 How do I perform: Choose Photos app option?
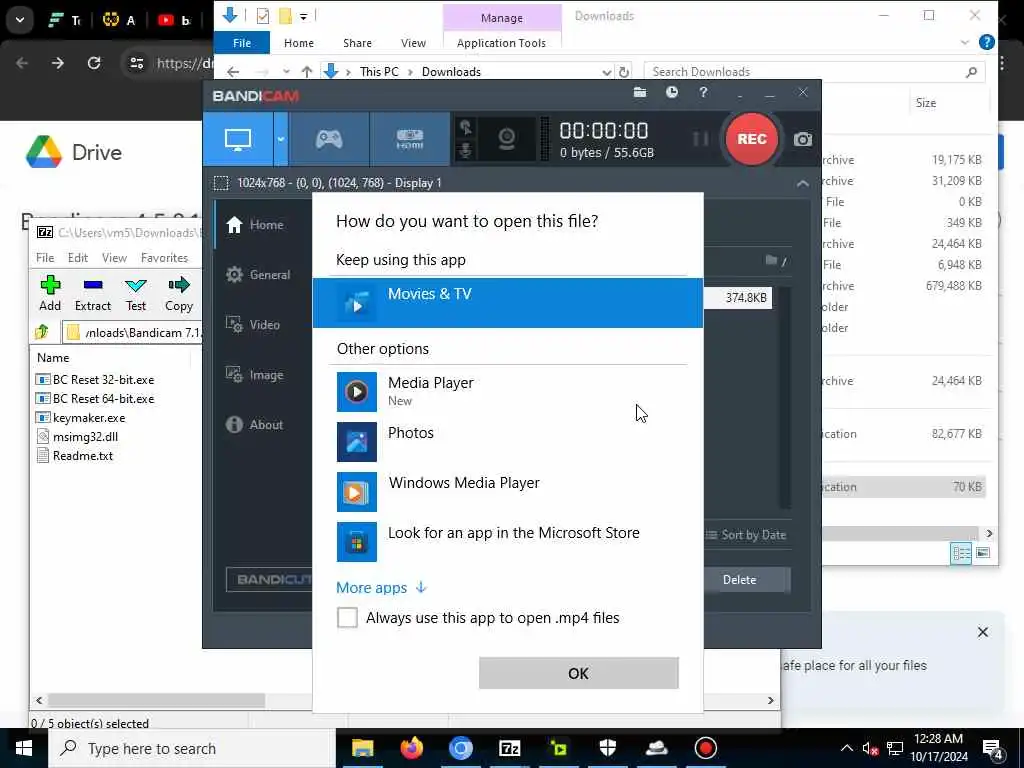click(x=507, y=441)
